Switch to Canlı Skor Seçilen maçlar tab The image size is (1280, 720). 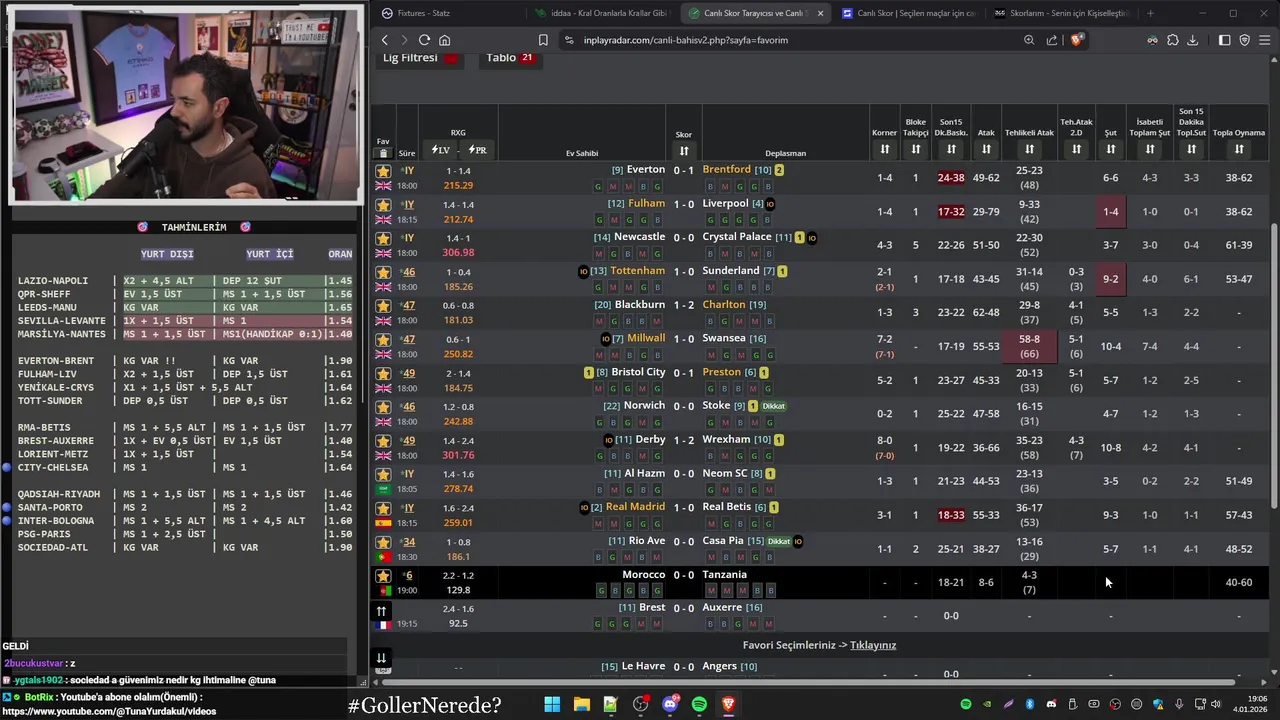[x=908, y=13]
